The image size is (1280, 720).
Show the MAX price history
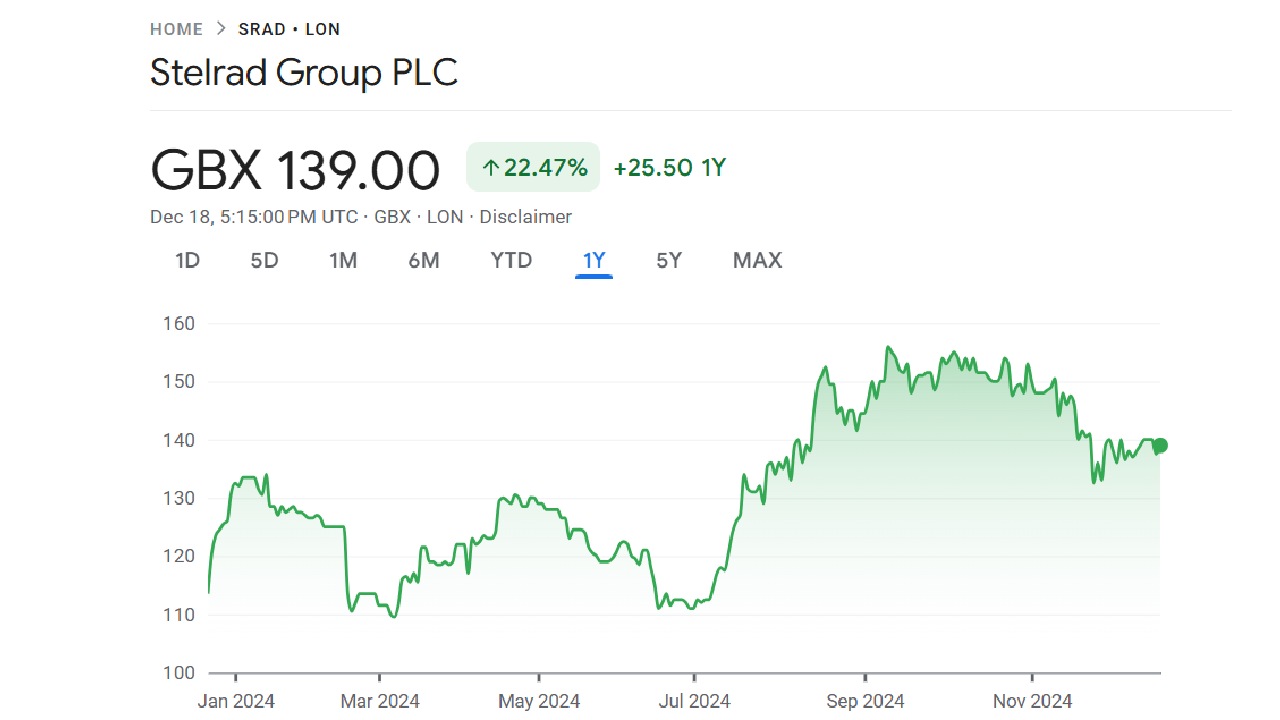pyautogui.click(x=757, y=261)
